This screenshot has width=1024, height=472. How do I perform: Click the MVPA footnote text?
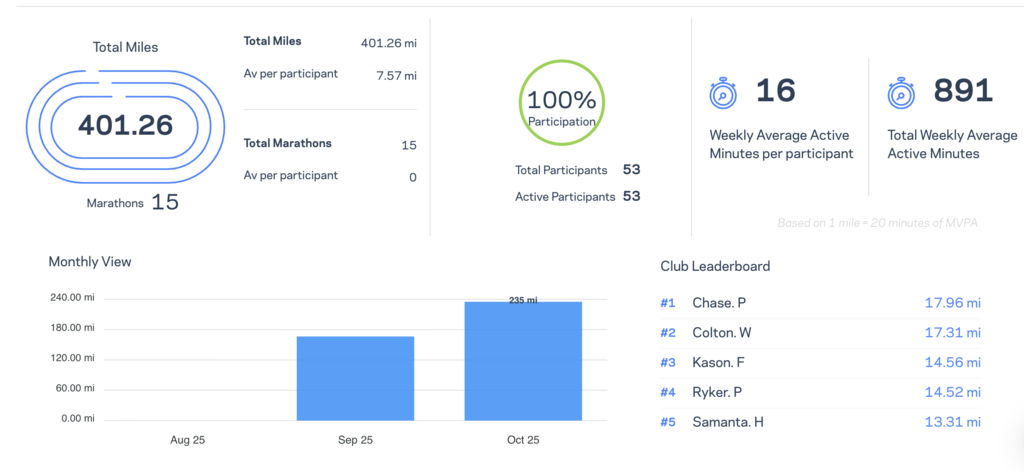(x=877, y=222)
